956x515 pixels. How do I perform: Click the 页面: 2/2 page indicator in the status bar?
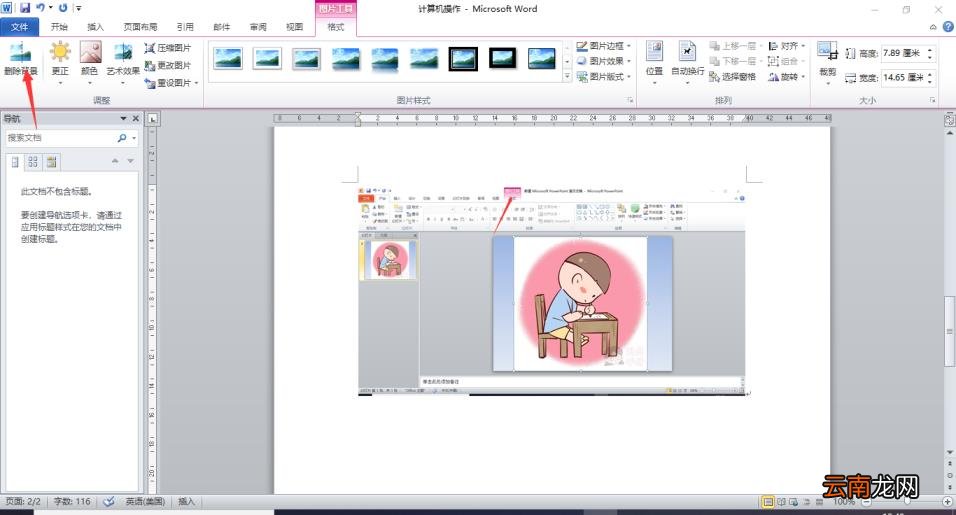(x=23, y=501)
